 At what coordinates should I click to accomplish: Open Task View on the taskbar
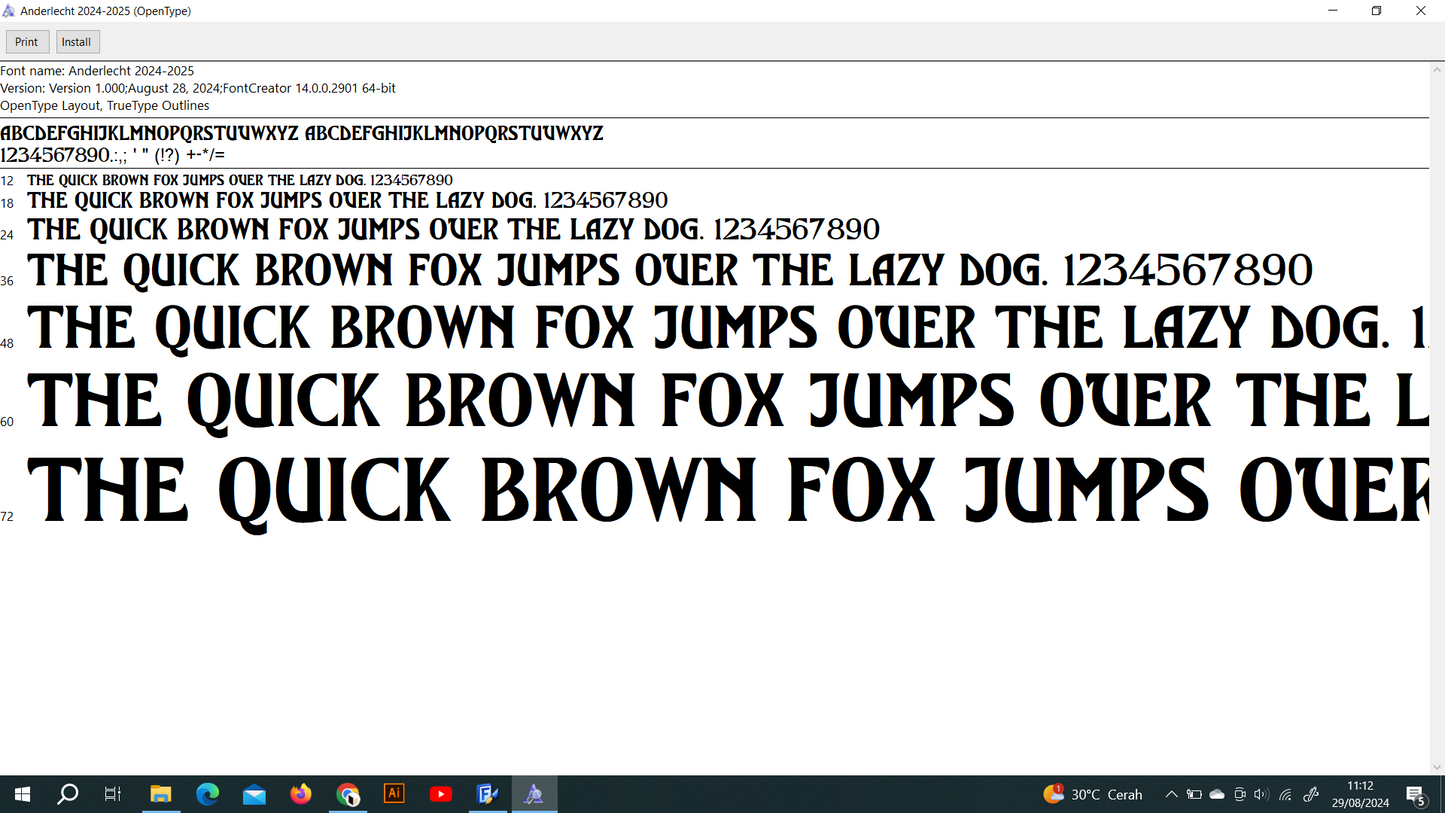(x=113, y=795)
